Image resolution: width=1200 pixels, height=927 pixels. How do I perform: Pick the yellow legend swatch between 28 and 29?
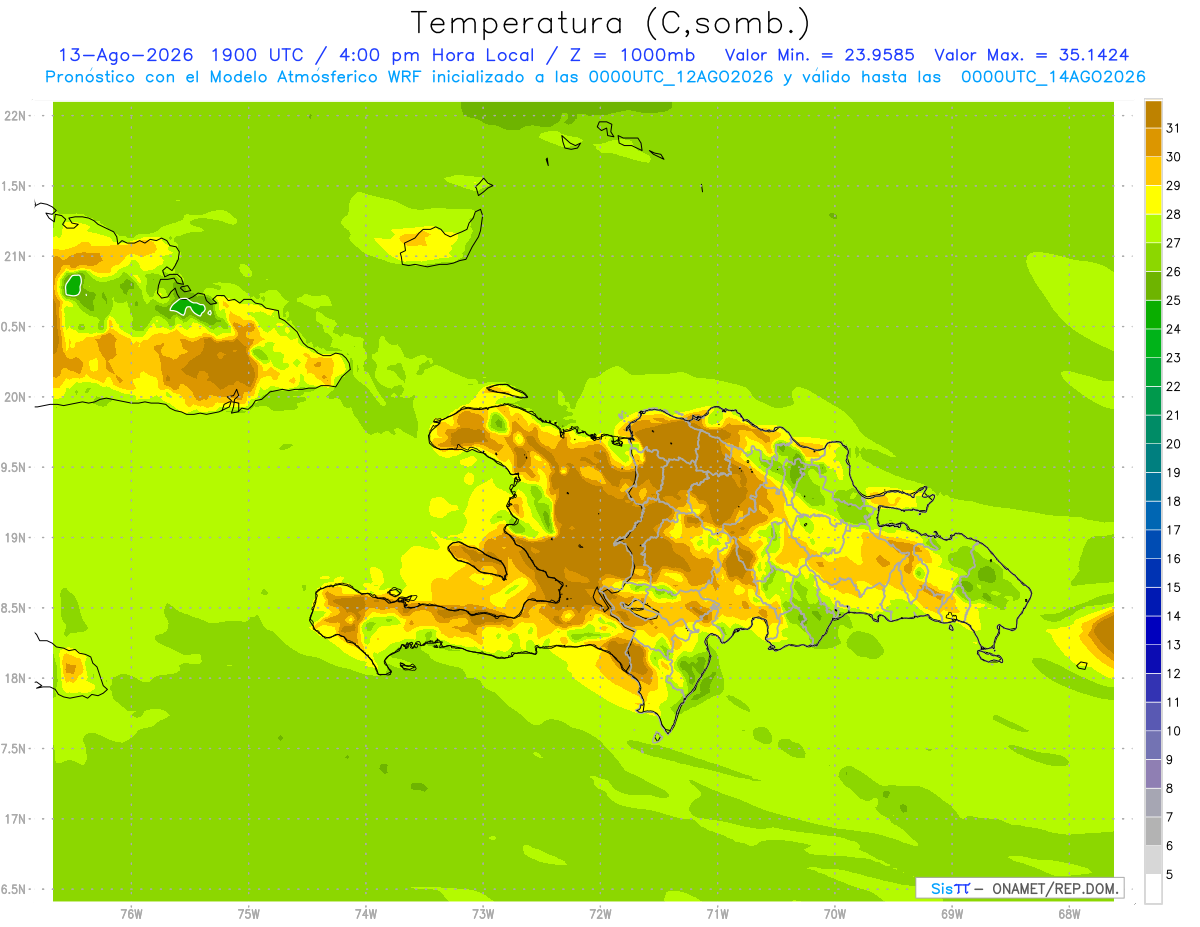click(x=1153, y=200)
